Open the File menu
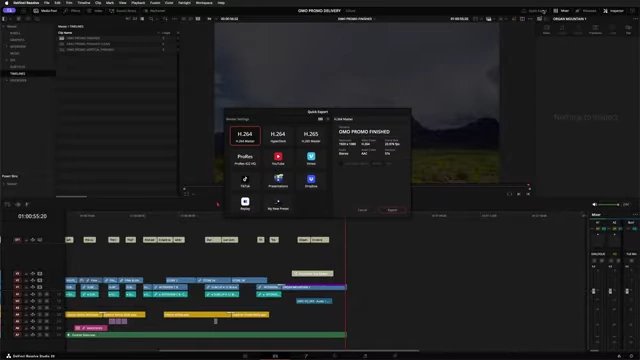Image resolution: width=640 pixels, height=360 pixels. click(x=47, y=3)
